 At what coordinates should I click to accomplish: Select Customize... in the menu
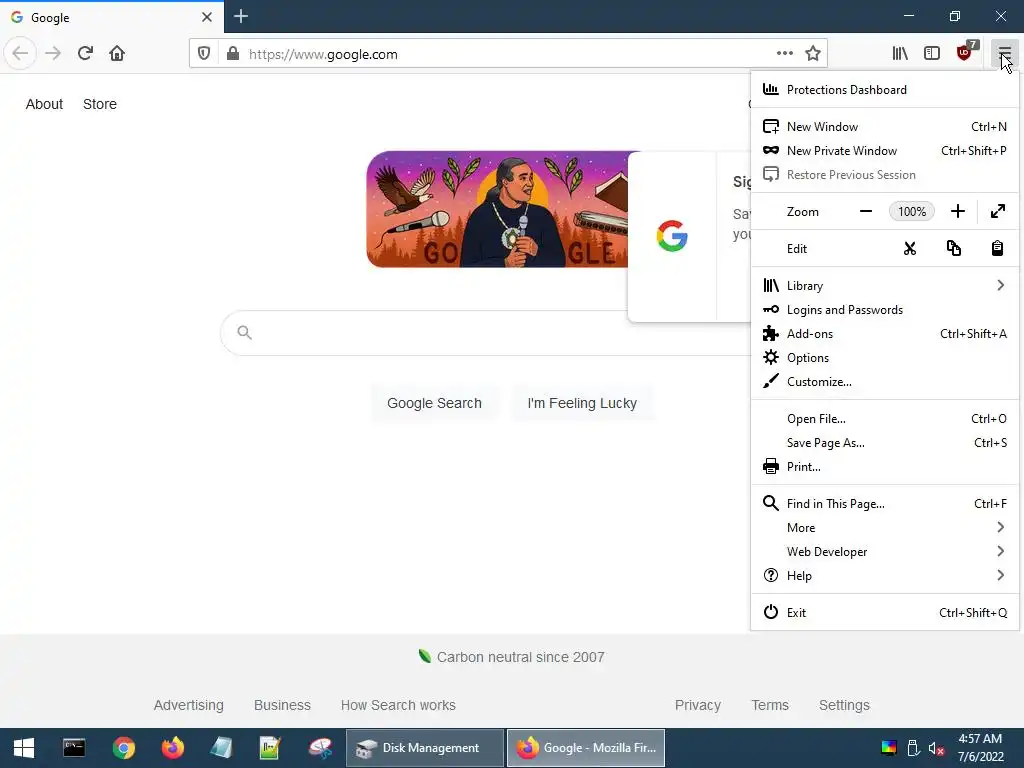[885, 382]
